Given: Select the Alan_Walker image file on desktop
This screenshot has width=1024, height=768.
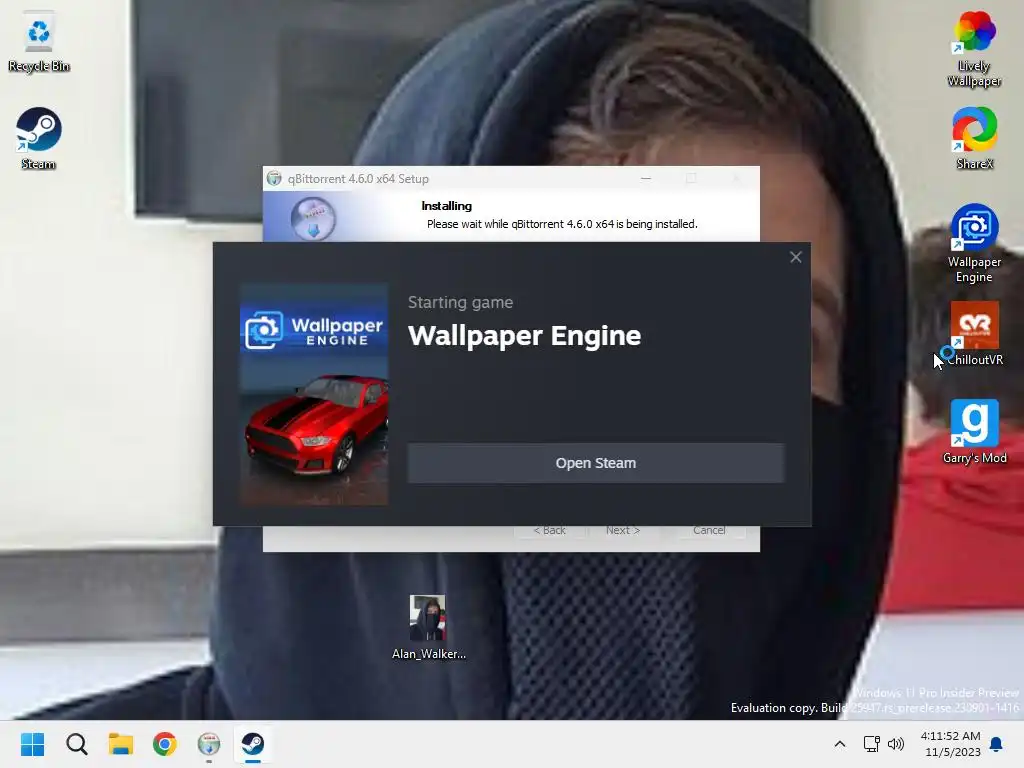Looking at the screenshot, I should (x=428, y=628).
